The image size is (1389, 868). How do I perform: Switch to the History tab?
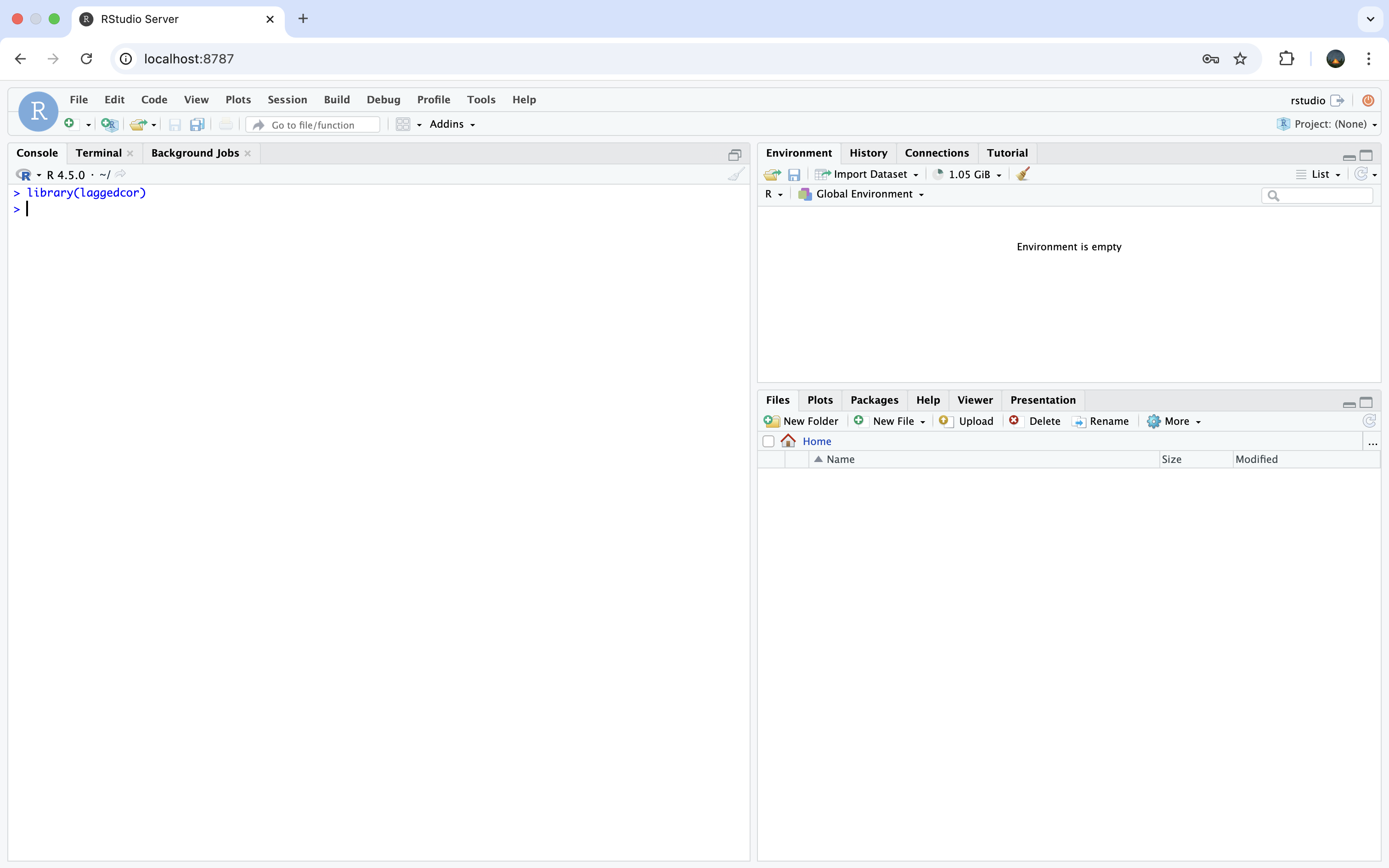(x=868, y=152)
